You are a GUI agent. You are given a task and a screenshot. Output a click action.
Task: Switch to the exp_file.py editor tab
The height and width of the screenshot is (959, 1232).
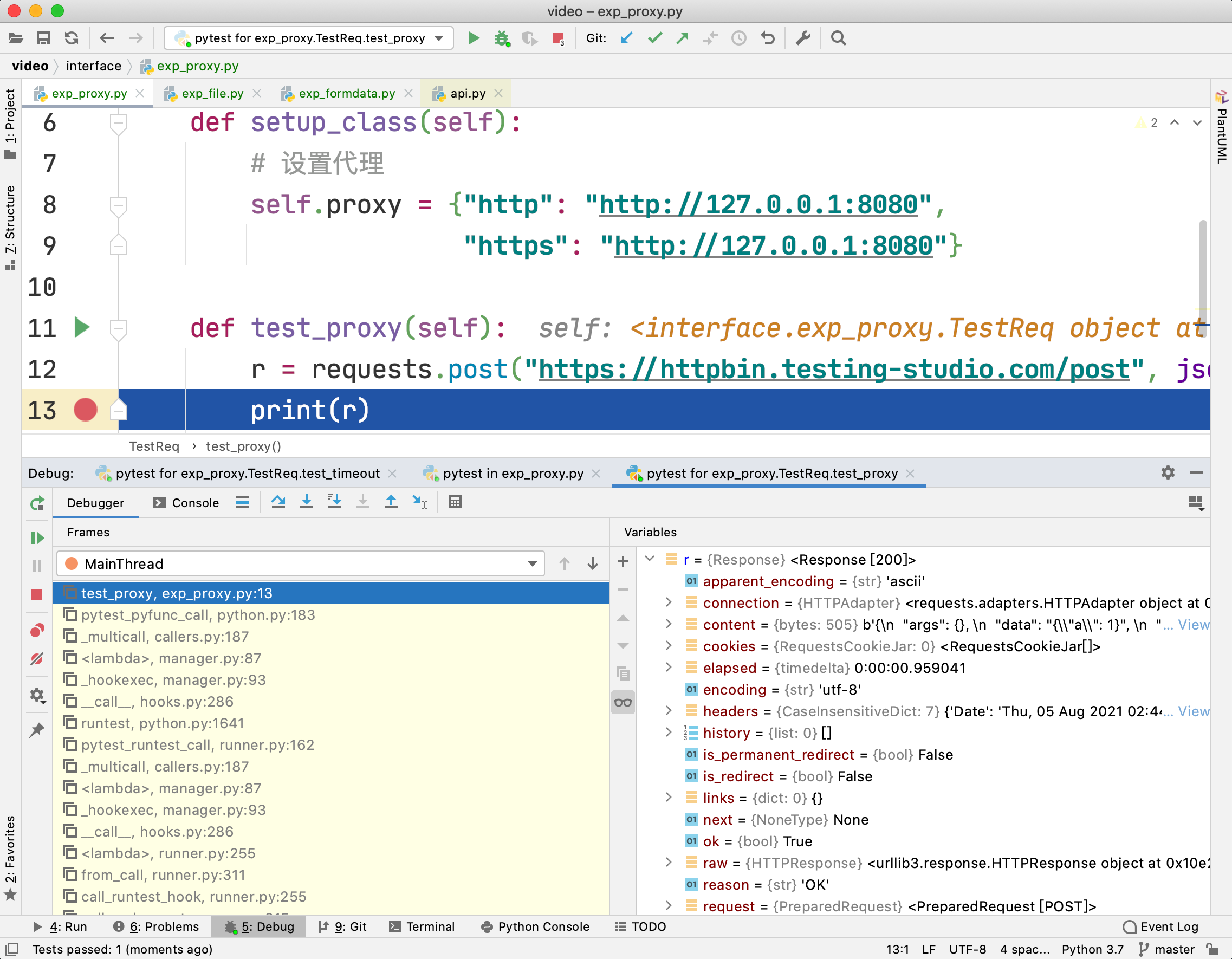tap(212, 94)
